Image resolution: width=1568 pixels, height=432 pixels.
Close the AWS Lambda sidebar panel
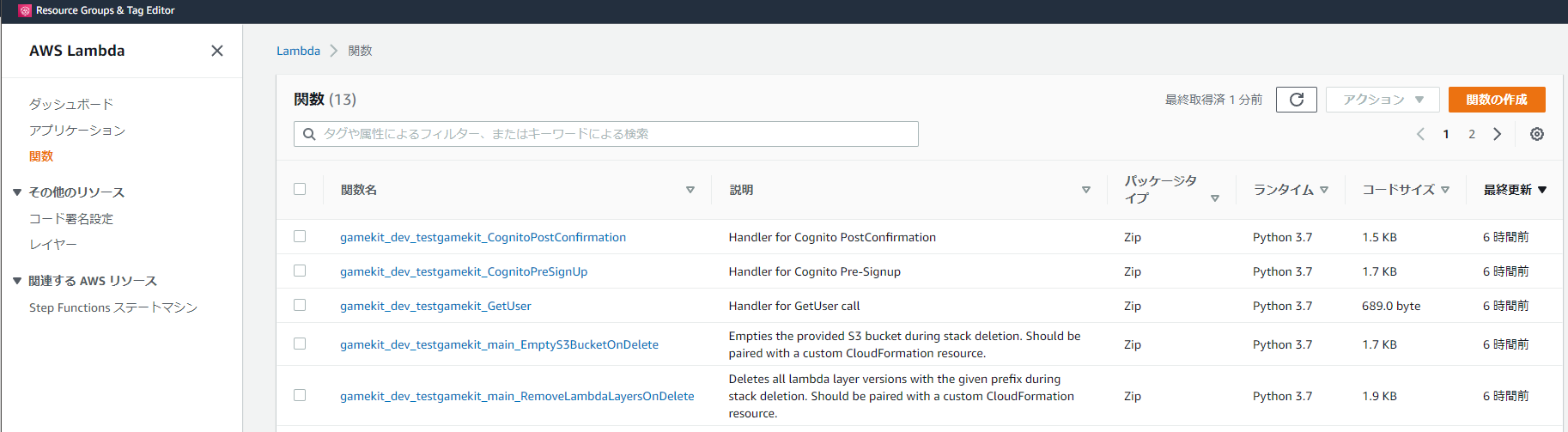pyautogui.click(x=217, y=51)
